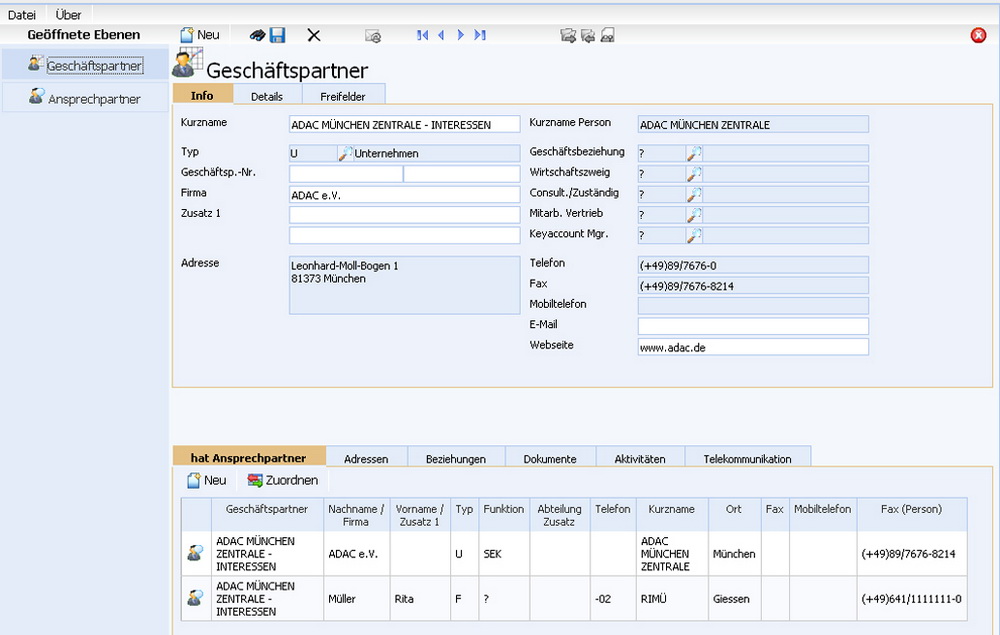Switch to the Details tab
This screenshot has height=635, width=1000.
click(266, 96)
